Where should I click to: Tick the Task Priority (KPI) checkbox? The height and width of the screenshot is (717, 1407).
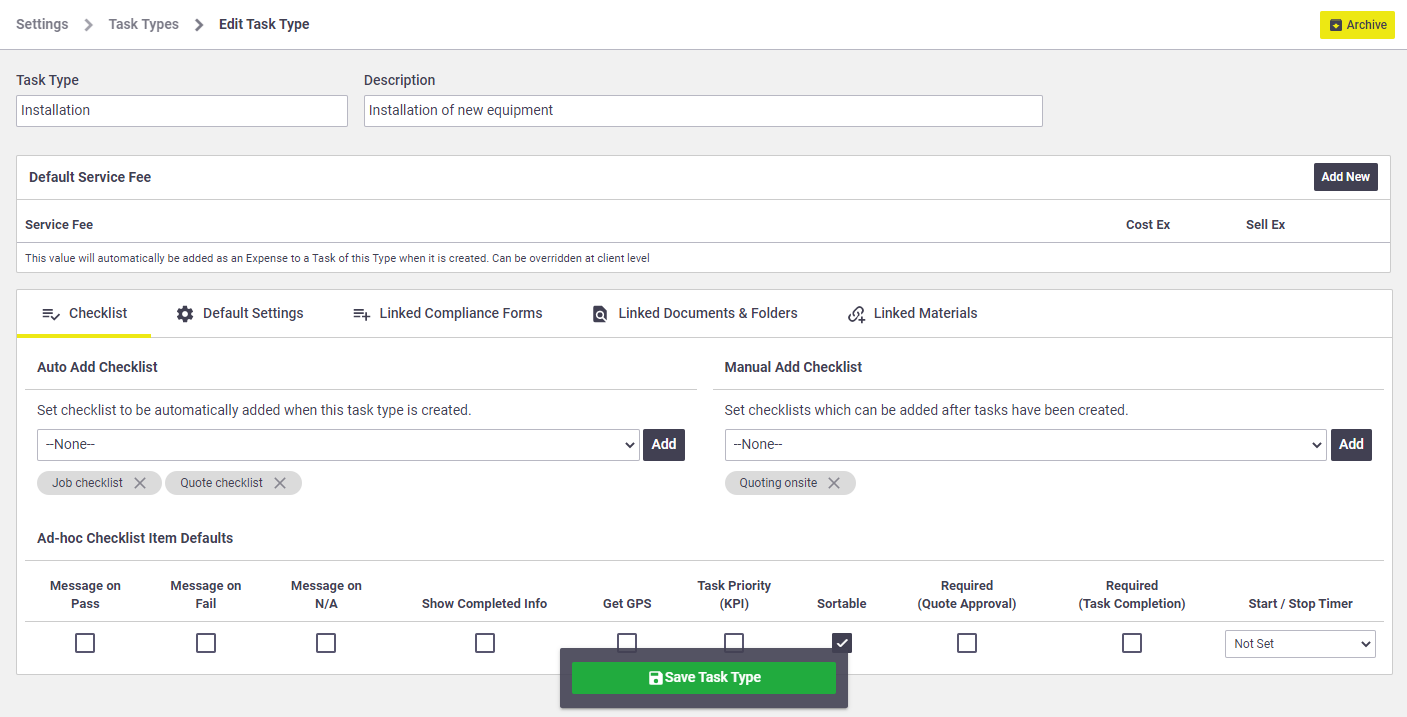[734, 641]
